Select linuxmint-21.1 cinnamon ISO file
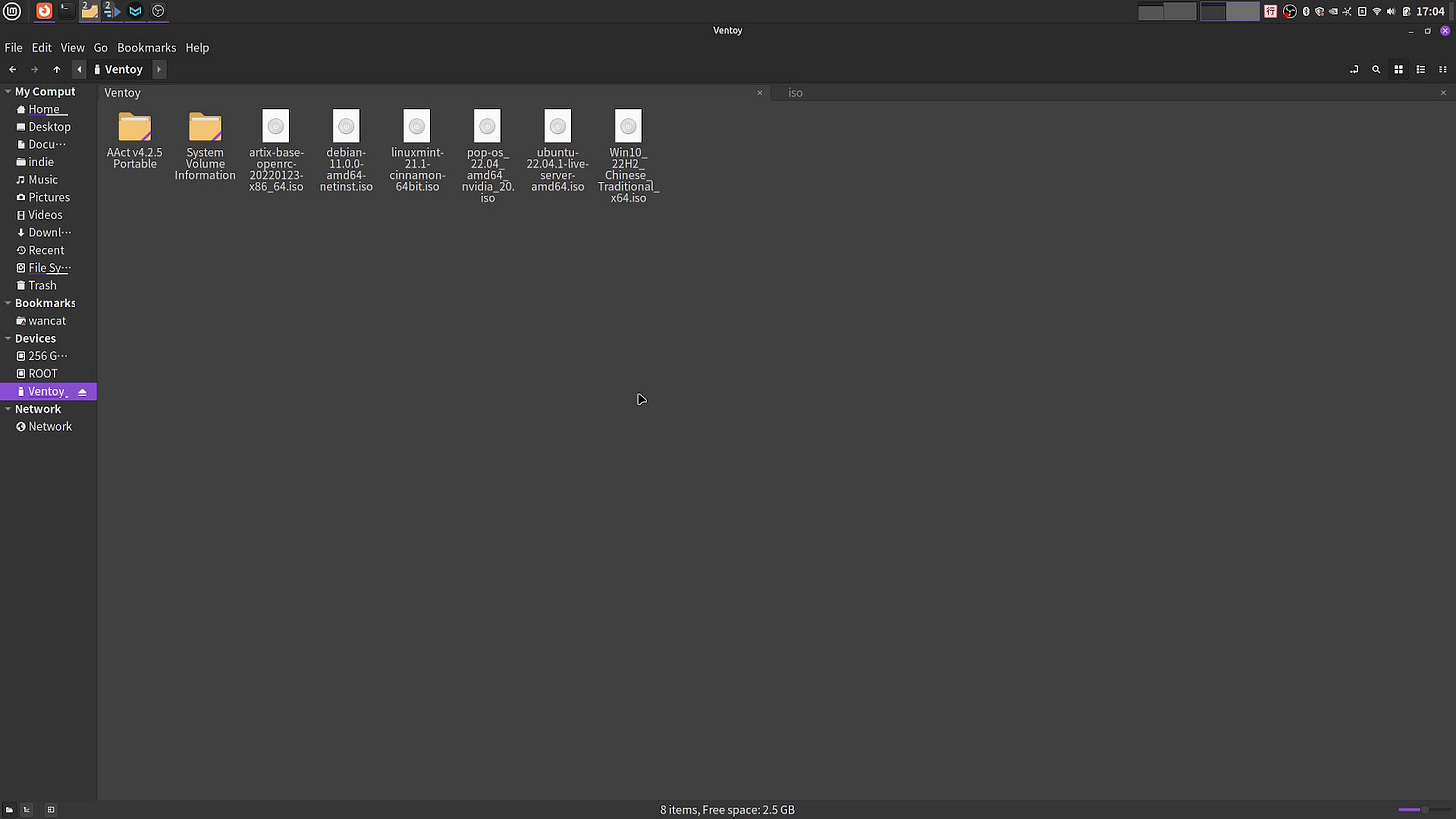Screen dimensions: 1456x819 pyautogui.click(x=417, y=150)
